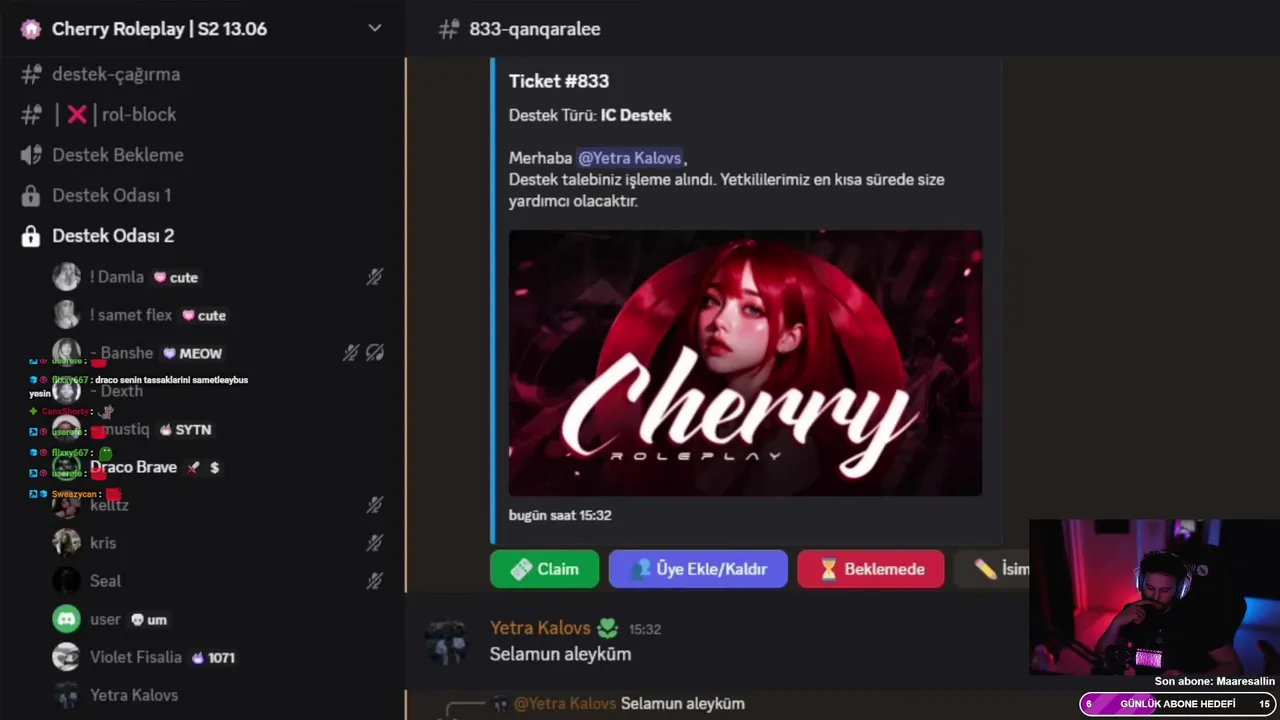
Task: Select user Violet Fisalia in voice list
Action: click(136, 657)
